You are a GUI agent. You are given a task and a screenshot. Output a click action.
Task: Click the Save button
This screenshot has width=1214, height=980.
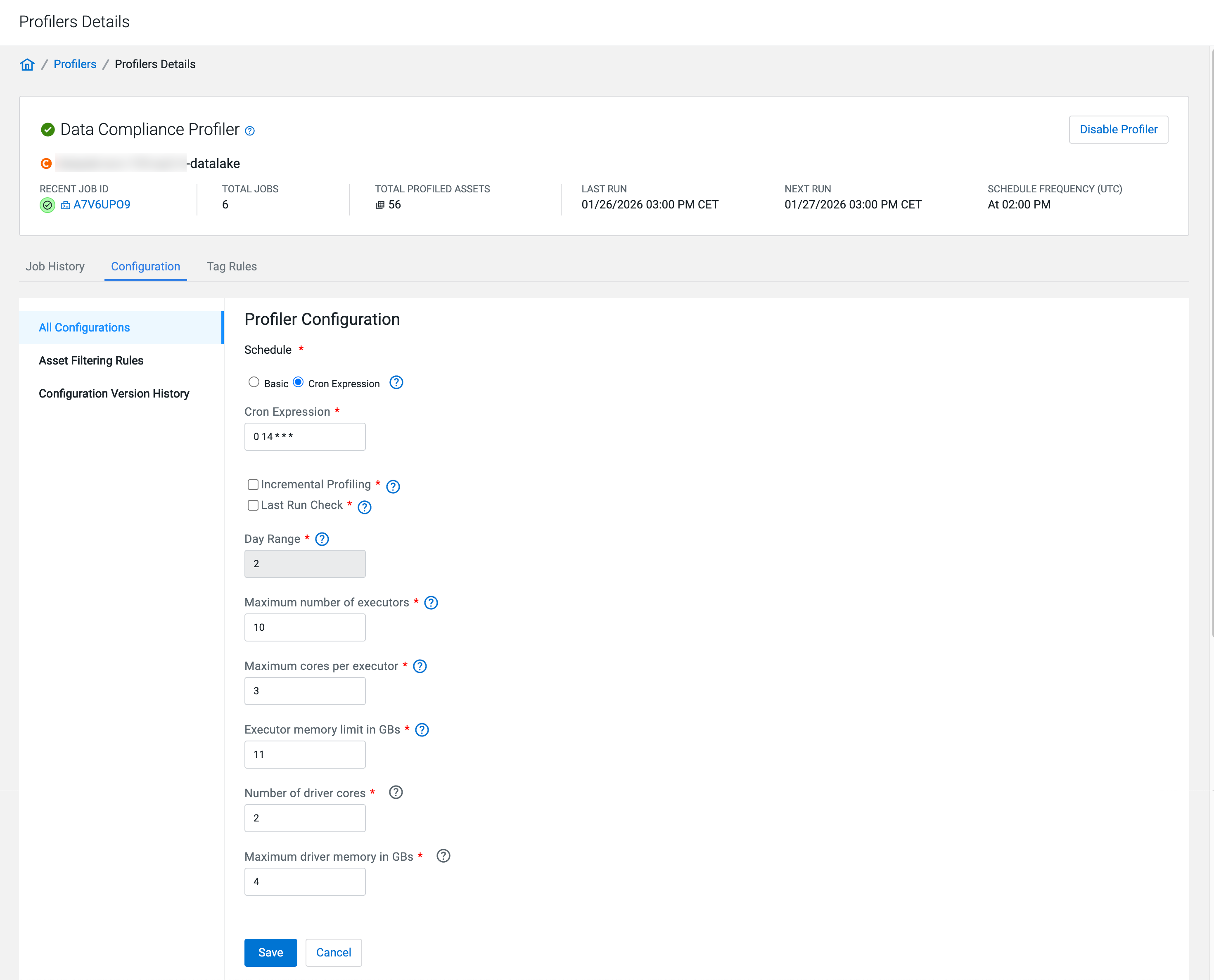click(x=270, y=952)
